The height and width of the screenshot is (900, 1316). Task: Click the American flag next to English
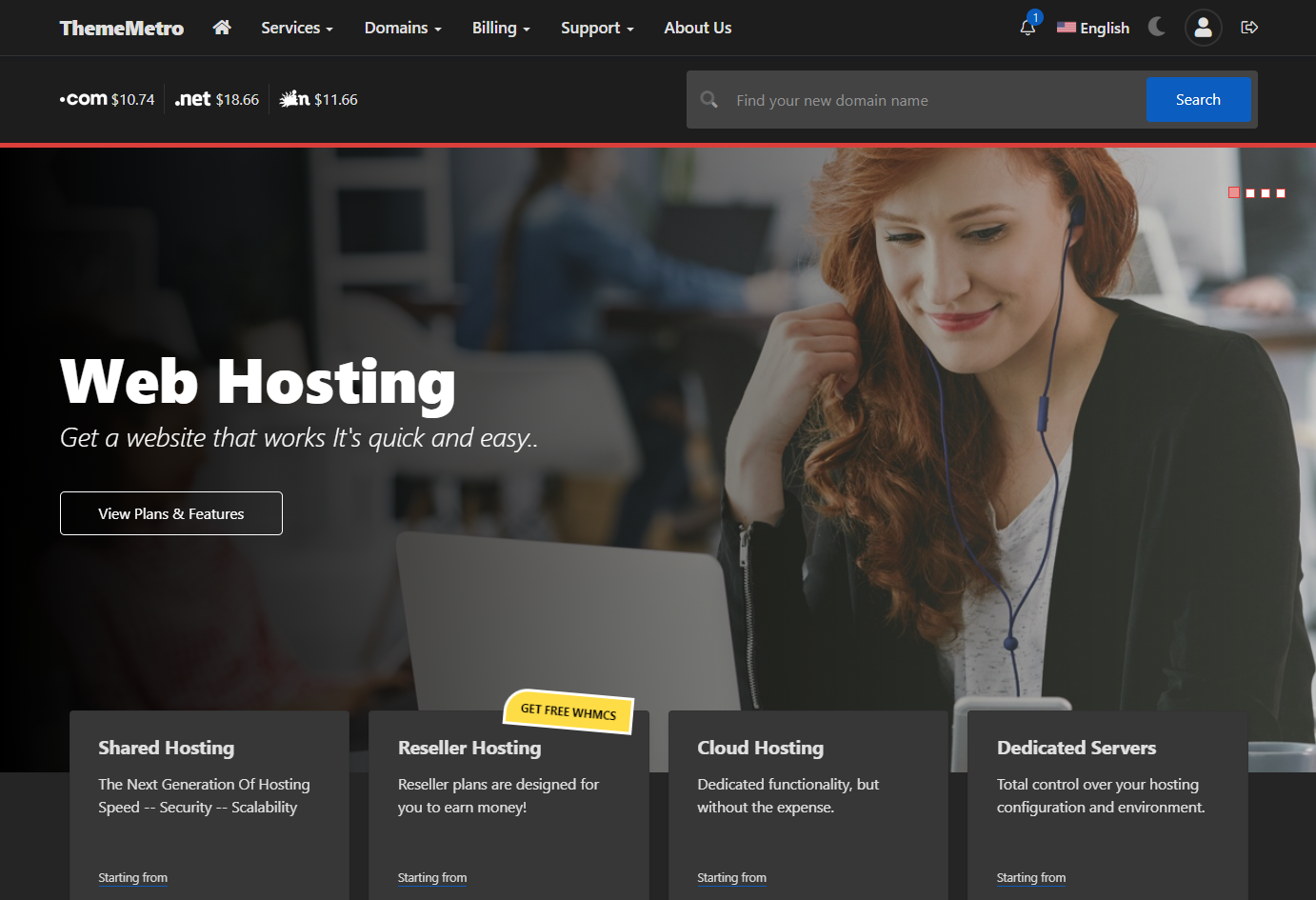click(x=1066, y=28)
